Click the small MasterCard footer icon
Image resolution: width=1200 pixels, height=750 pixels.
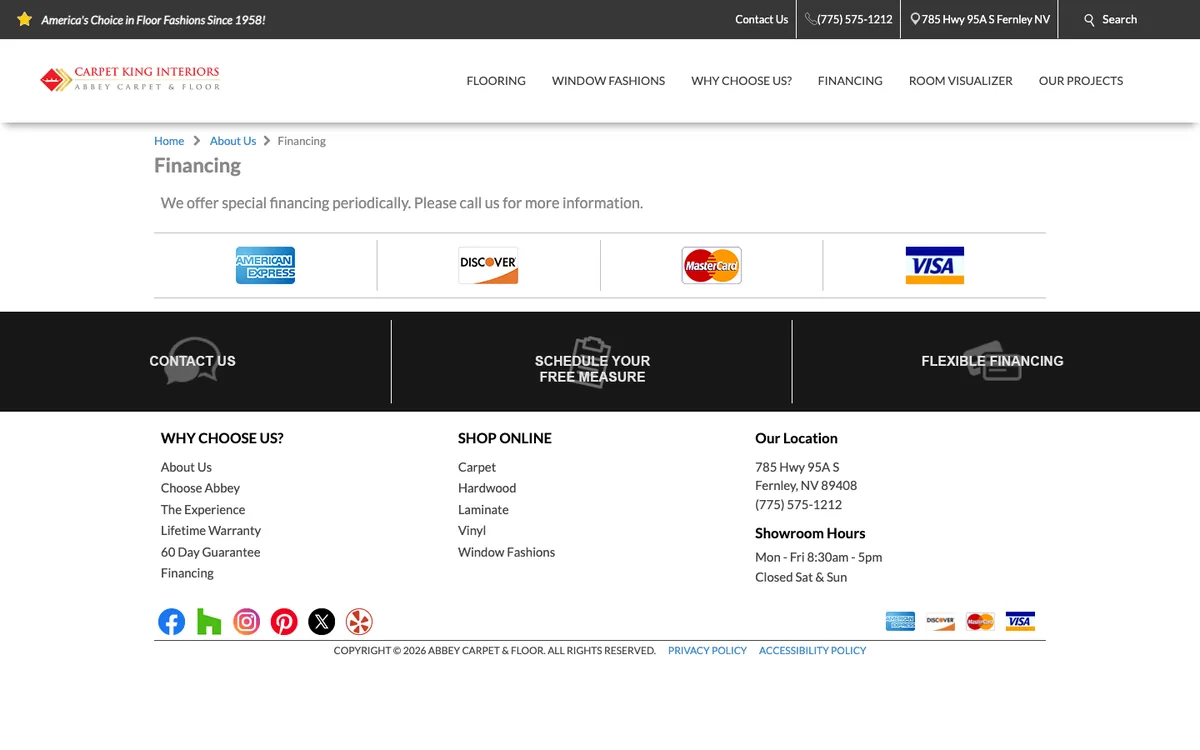pyautogui.click(x=980, y=621)
